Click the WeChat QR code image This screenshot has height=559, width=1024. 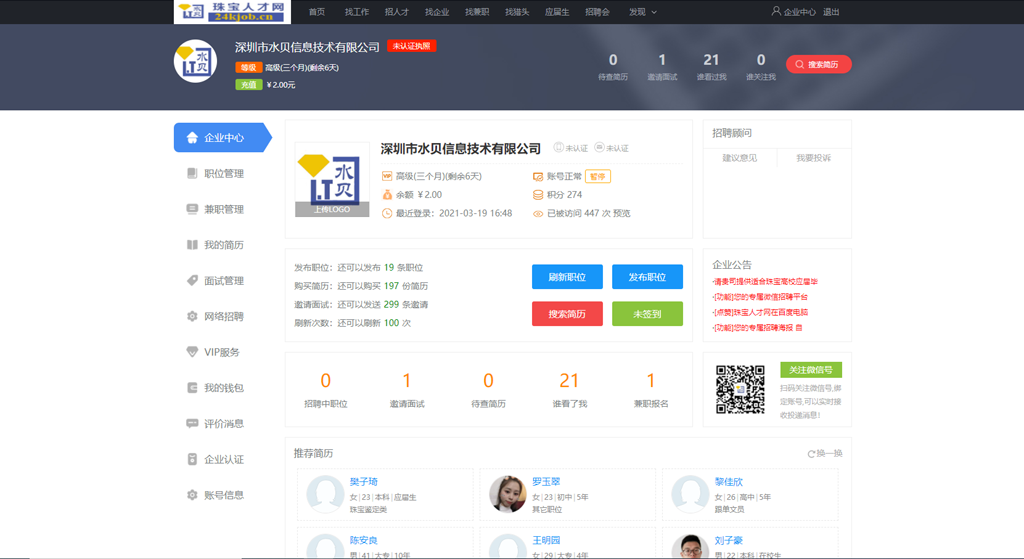click(740, 389)
